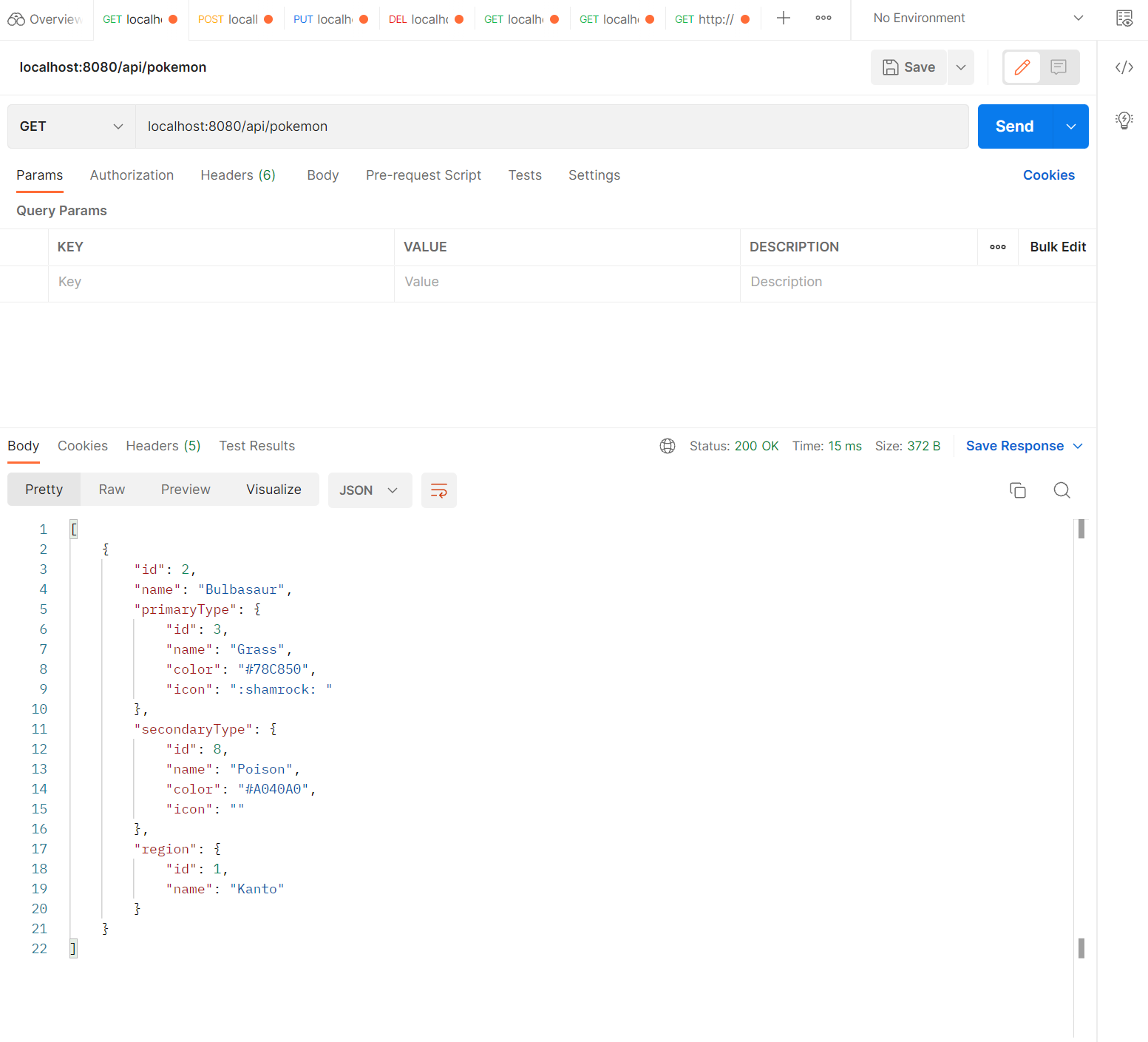The width and height of the screenshot is (1148, 1042).
Task: Click the Size 372 B indicator
Action: pyautogui.click(x=908, y=446)
